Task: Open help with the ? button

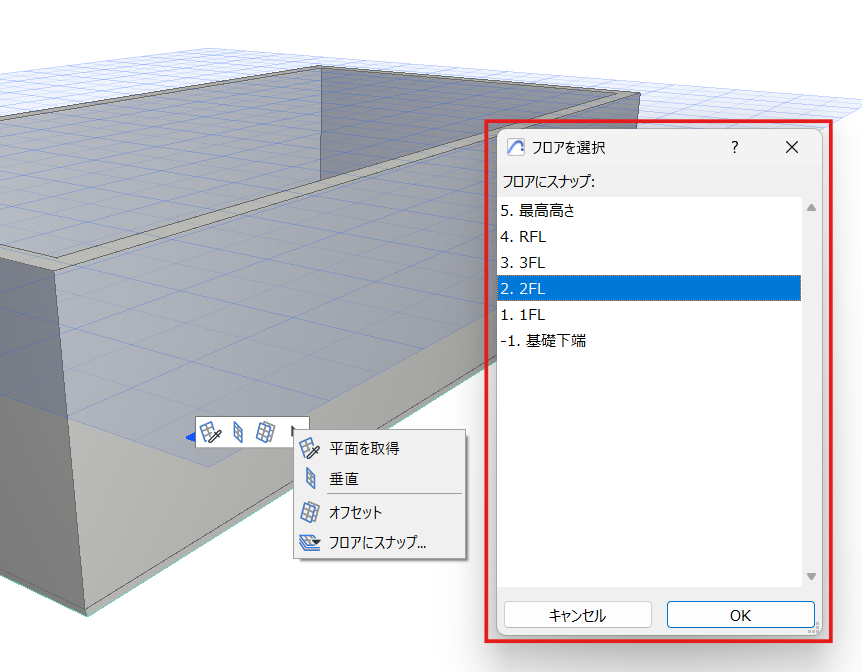Action: (735, 147)
